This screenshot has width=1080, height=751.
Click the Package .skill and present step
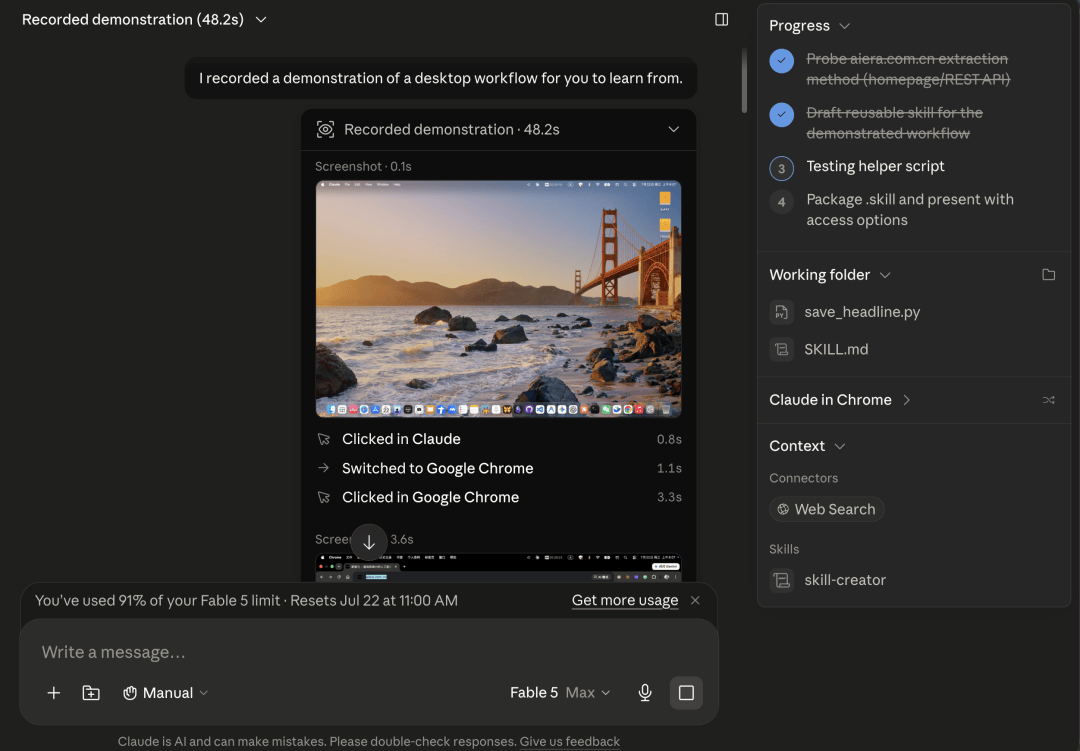click(x=910, y=209)
